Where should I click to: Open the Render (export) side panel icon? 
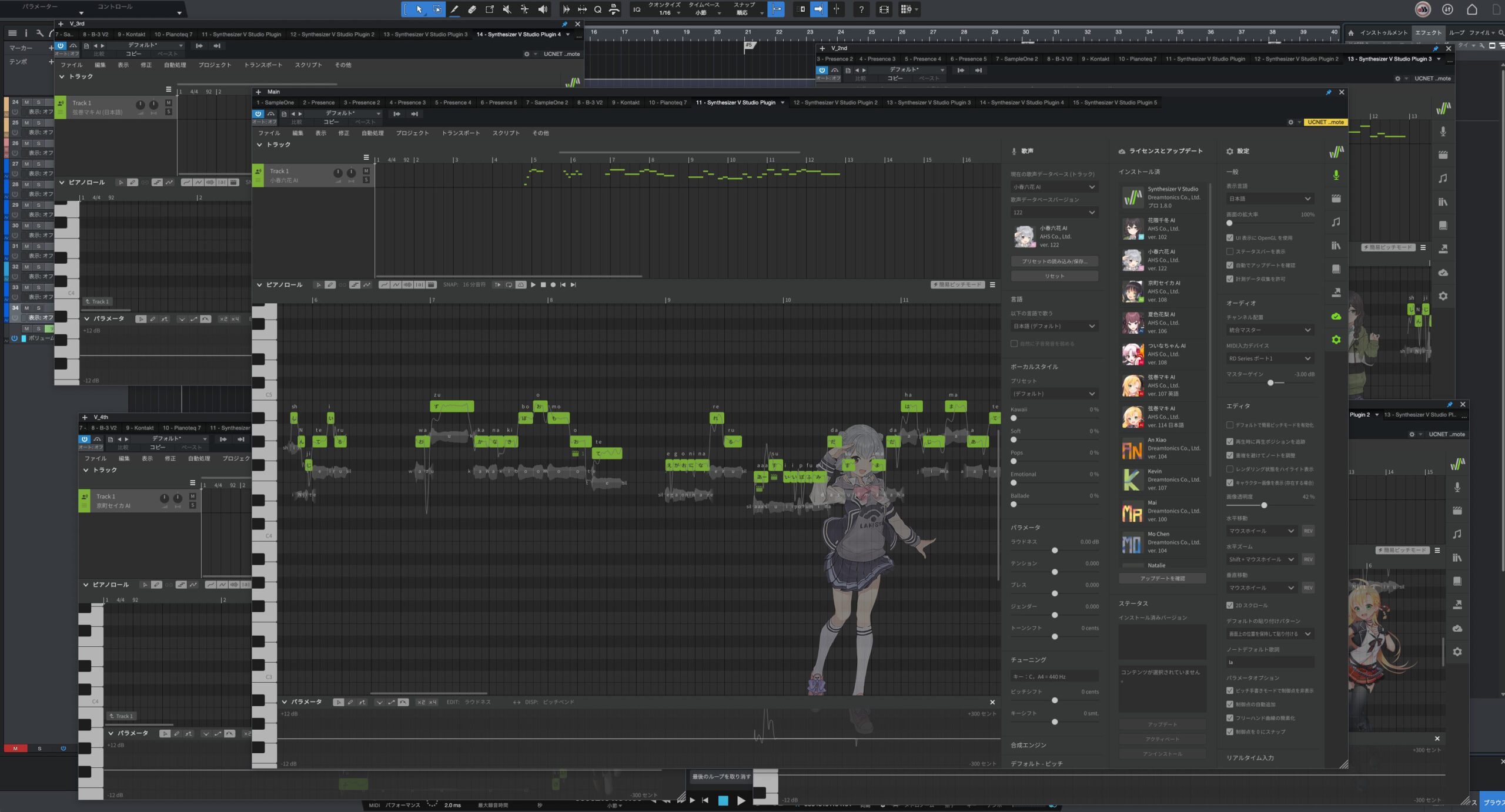coord(1336,293)
